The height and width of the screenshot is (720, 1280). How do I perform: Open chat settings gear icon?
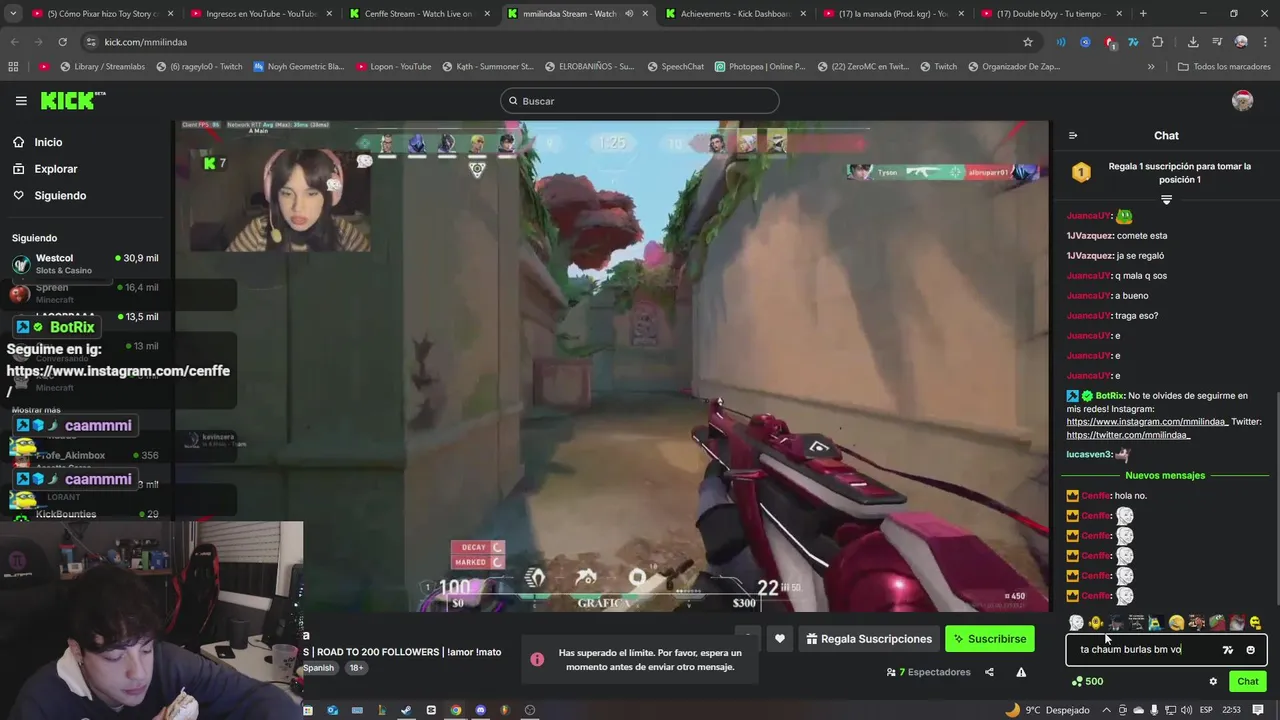click(1213, 682)
